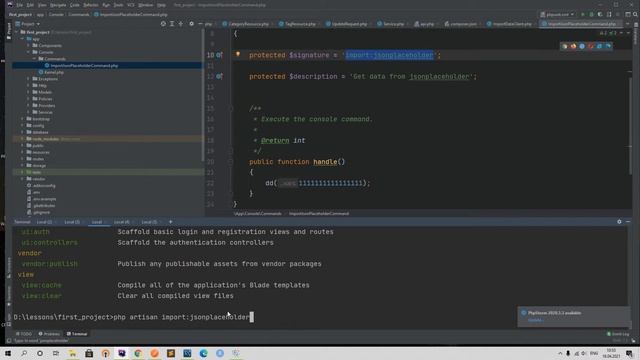Hide the Project panel with the minus icon
Screen dimensions: 640x360
tap(200, 24)
